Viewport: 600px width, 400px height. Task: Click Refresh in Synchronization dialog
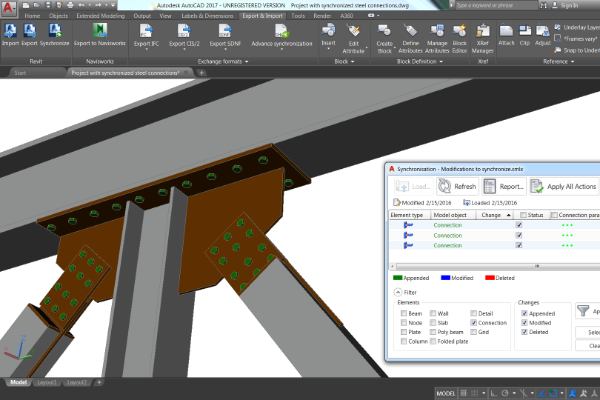(x=458, y=186)
